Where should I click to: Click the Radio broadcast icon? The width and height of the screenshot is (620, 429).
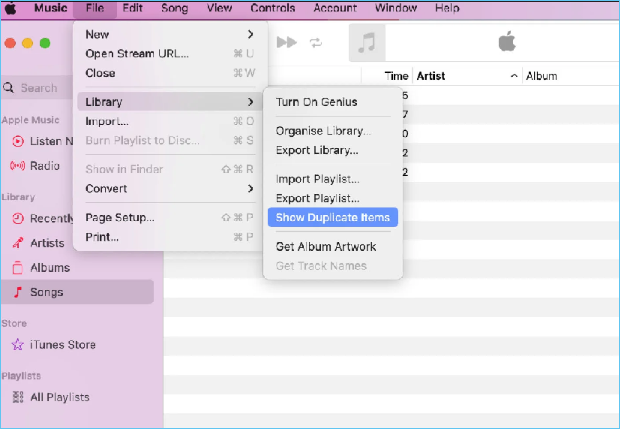[17, 166]
